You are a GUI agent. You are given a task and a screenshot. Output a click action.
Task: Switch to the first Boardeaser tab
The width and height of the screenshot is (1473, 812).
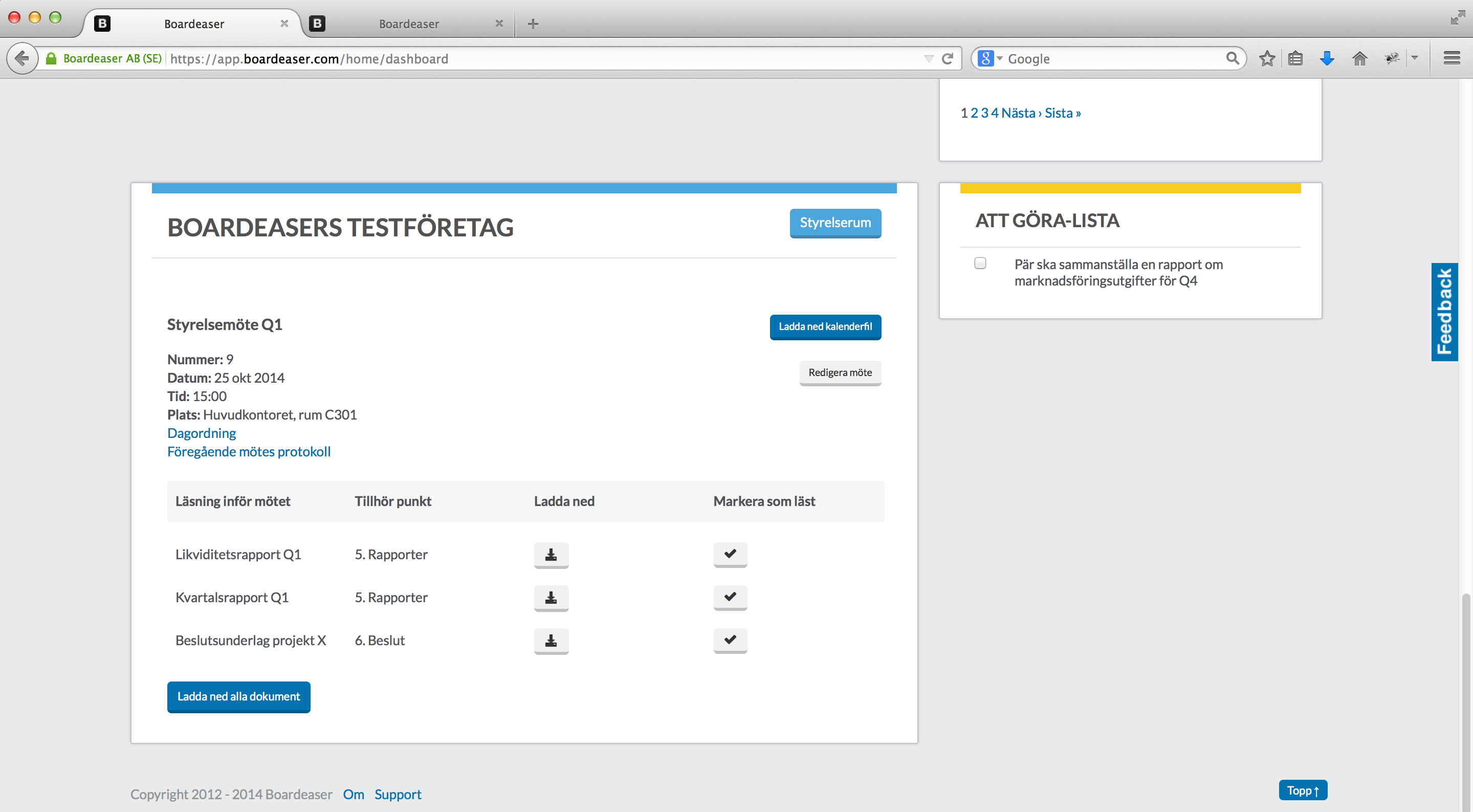194,24
